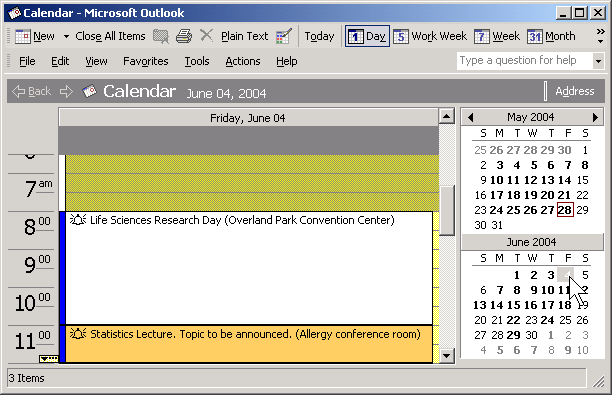Open the Tools menu
The height and width of the screenshot is (395, 612).
coord(197,61)
